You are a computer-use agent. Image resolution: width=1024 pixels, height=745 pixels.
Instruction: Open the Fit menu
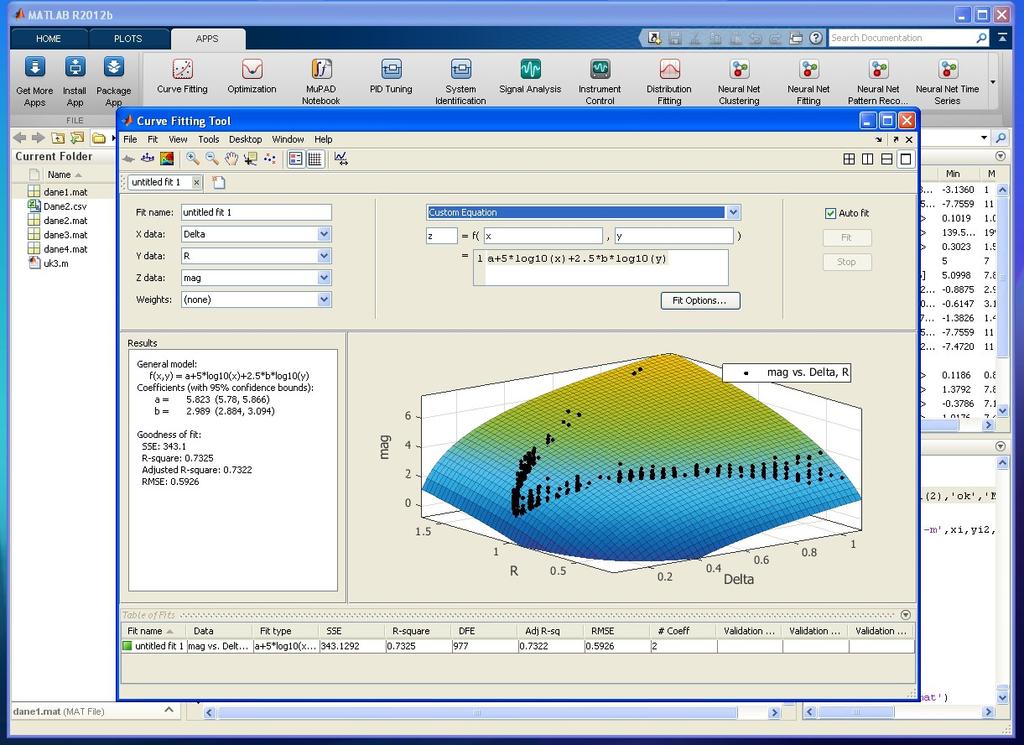[153, 139]
